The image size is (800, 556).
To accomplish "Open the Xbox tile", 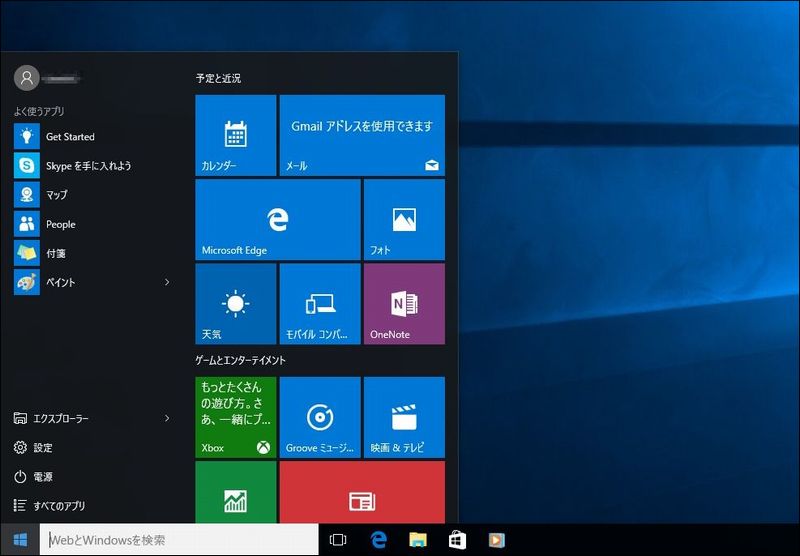I will click(x=236, y=417).
